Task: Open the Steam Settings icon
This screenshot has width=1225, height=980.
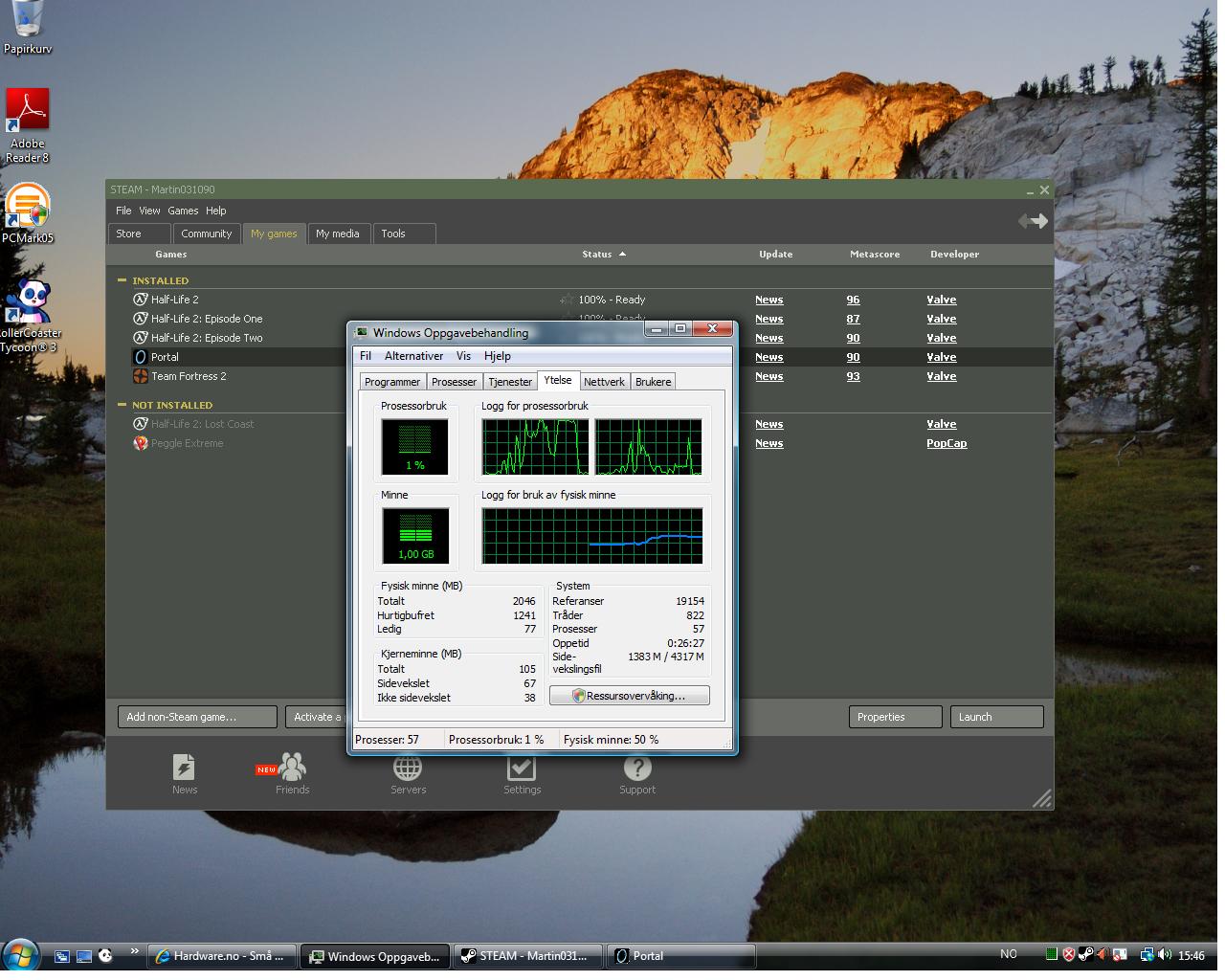Action: pos(522,774)
